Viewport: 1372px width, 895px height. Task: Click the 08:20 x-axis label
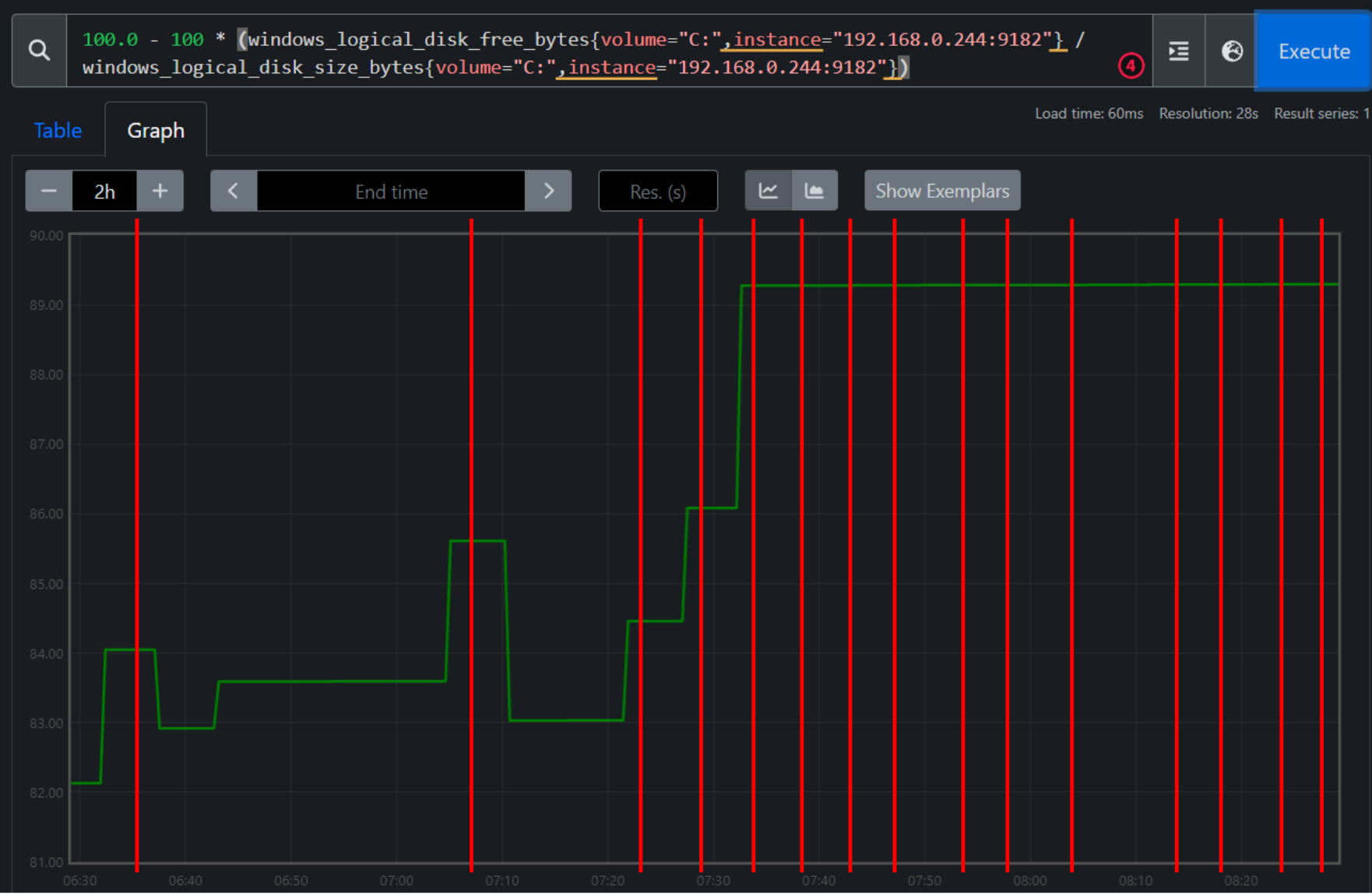pos(1241,881)
